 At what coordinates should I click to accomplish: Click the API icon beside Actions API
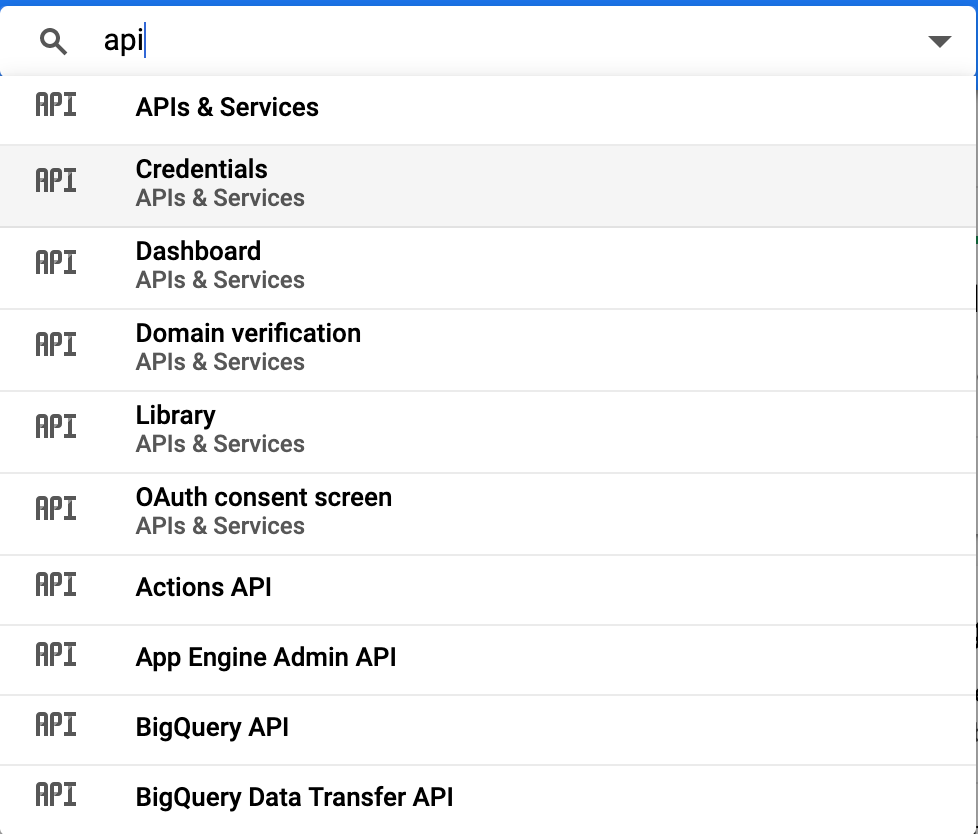(56, 585)
